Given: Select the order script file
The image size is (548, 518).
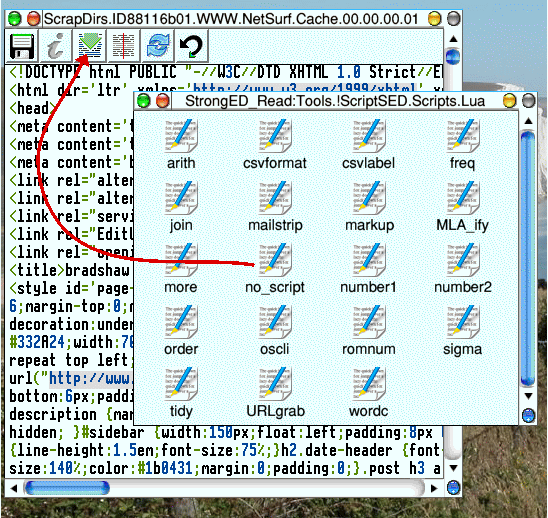Looking at the screenshot, I should (x=181, y=331).
